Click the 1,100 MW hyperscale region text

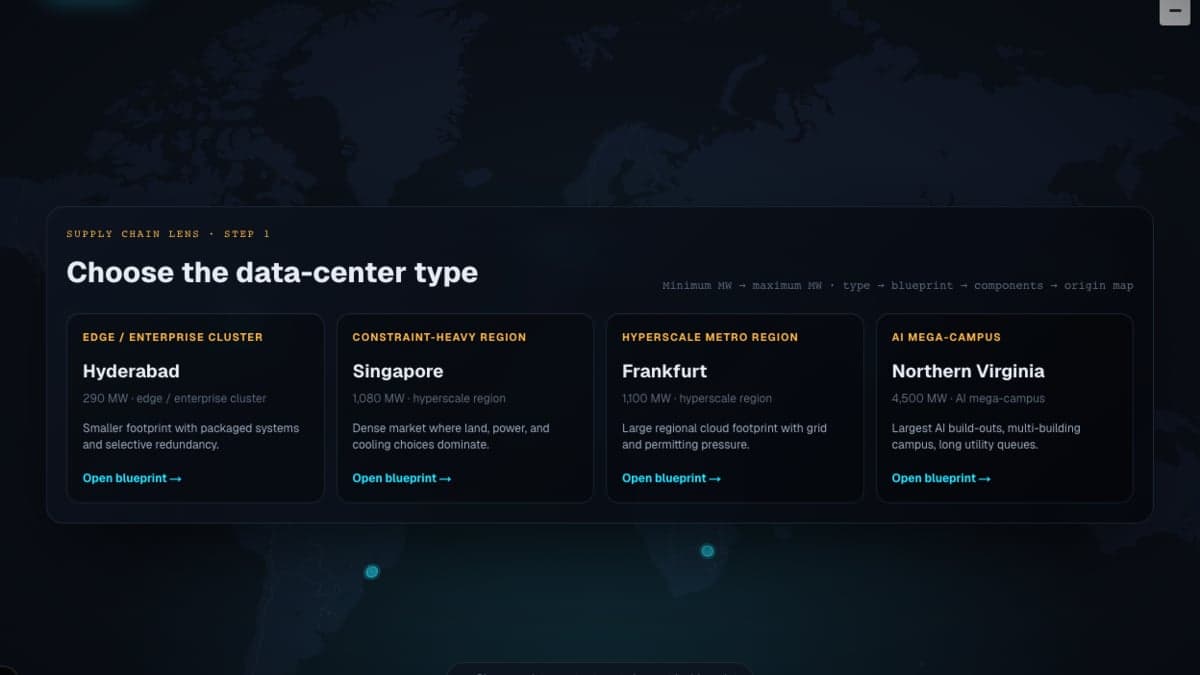tap(697, 398)
